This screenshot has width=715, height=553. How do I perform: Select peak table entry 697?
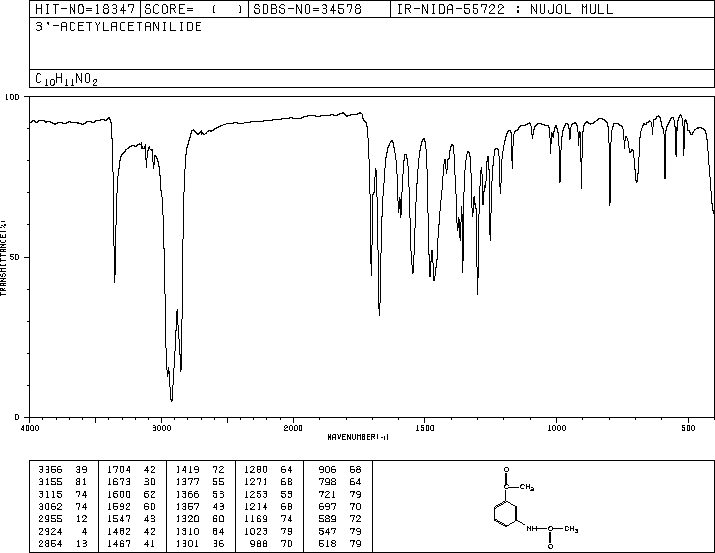tap(340, 506)
